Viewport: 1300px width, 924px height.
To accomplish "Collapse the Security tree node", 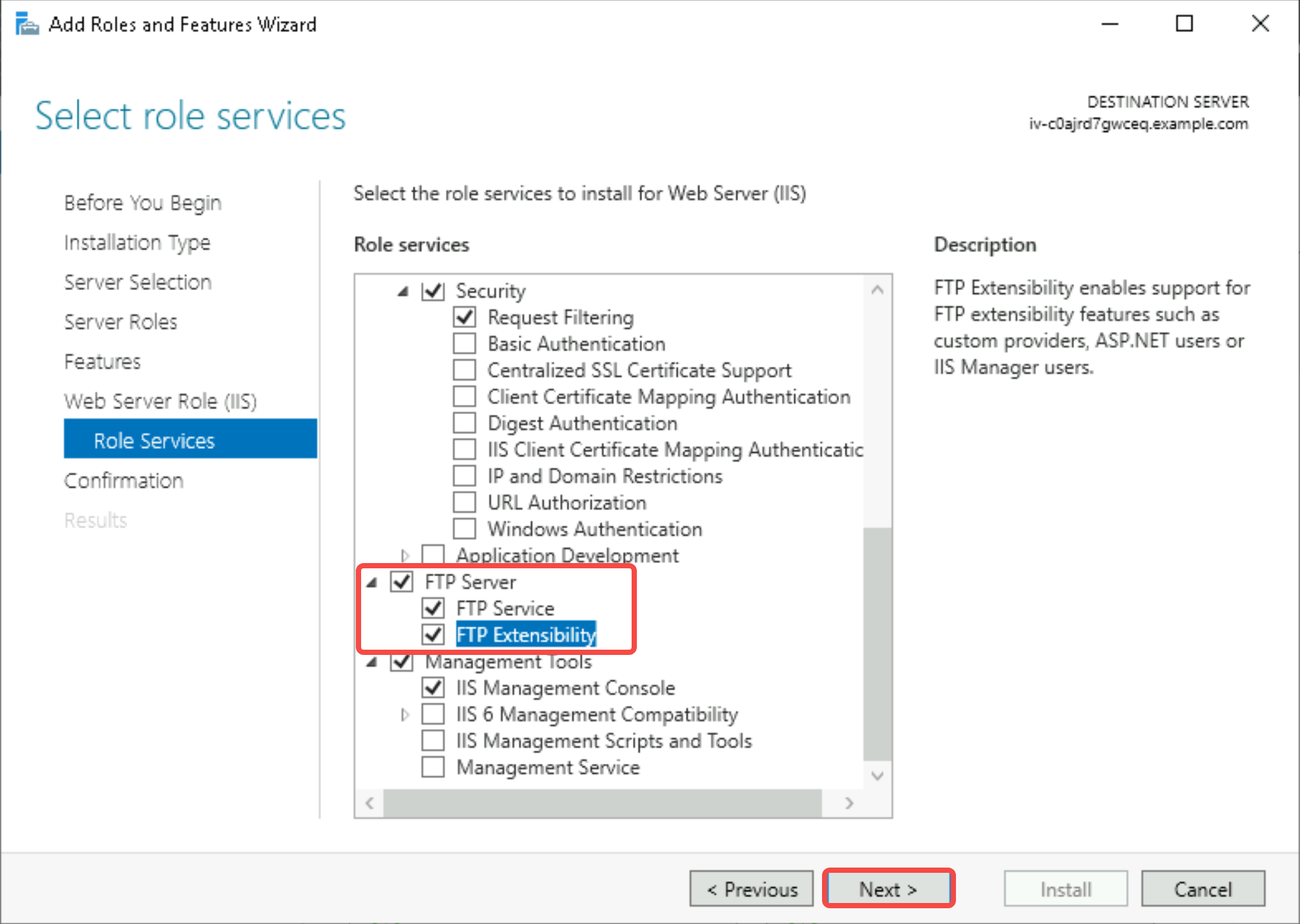I will (x=404, y=291).
